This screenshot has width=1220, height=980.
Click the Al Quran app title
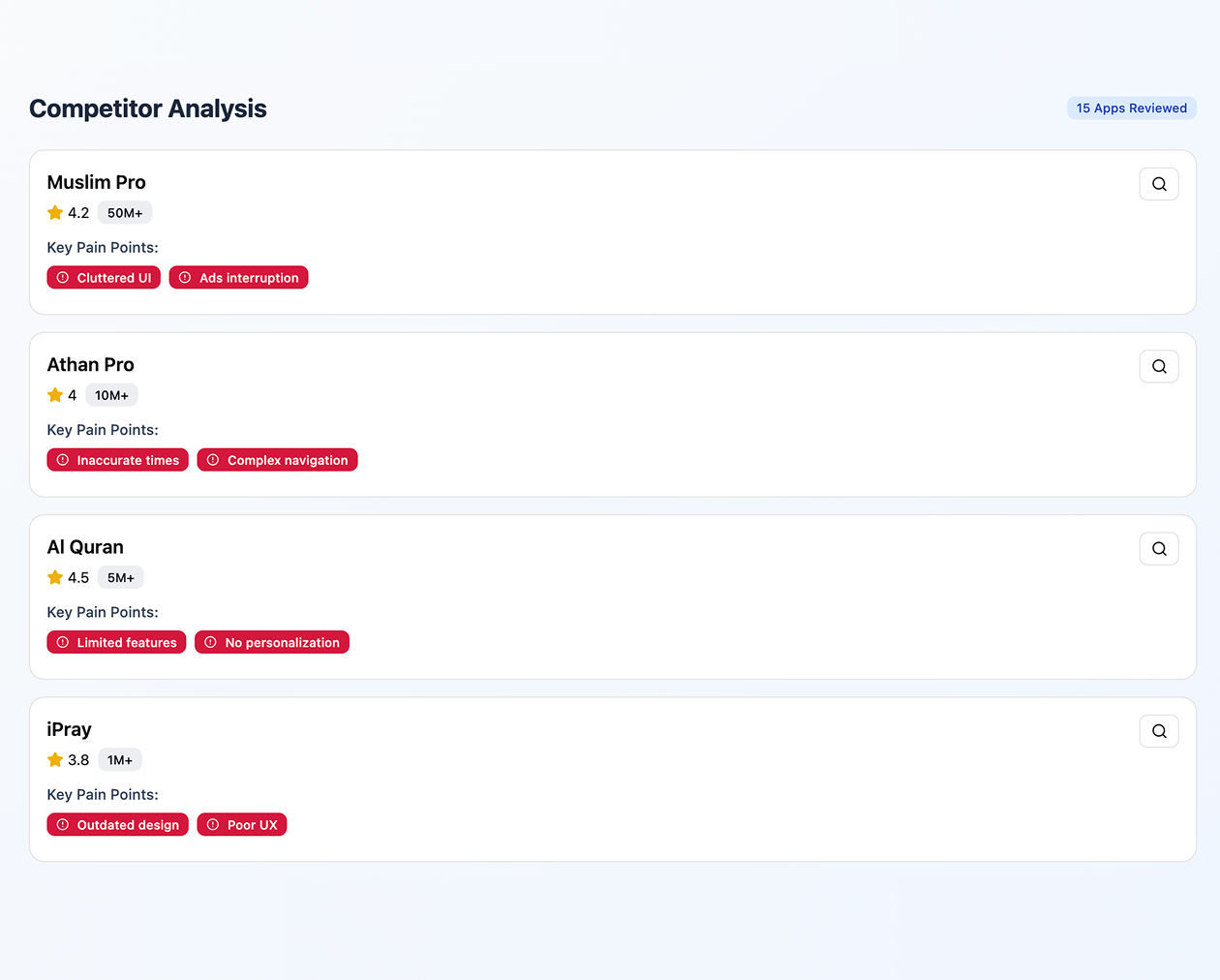pyautogui.click(x=85, y=547)
